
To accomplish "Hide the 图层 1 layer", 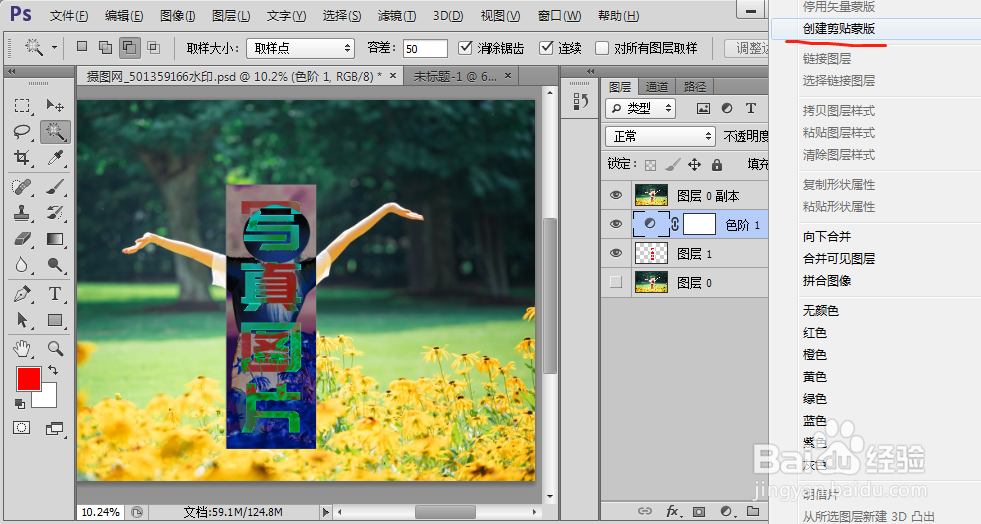I will 616,253.
